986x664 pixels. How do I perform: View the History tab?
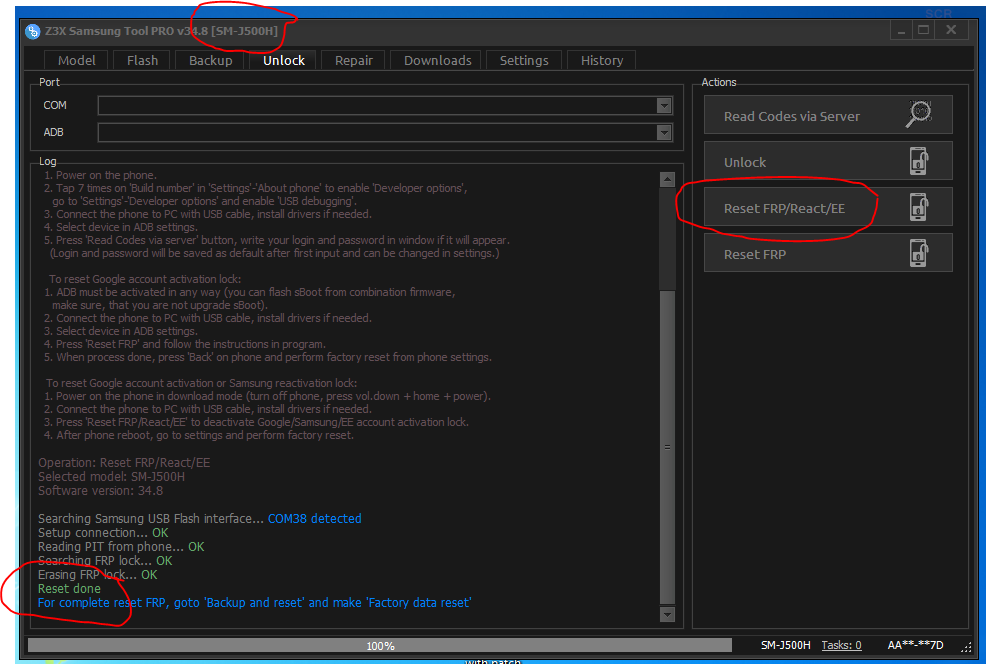602,60
